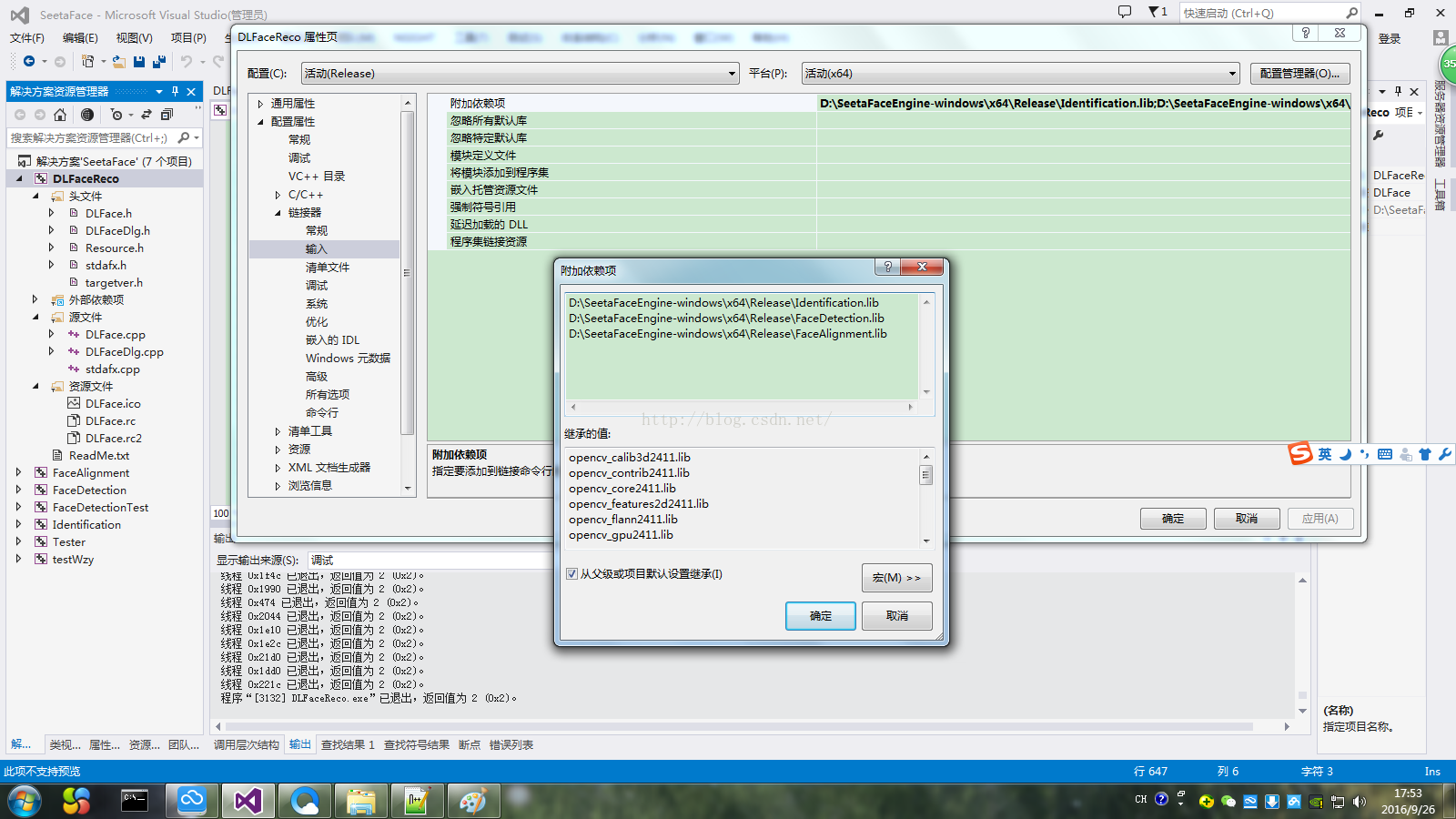Click the inherited values list scrollbar thumb
The image size is (1456, 819).
coord(926,475)
